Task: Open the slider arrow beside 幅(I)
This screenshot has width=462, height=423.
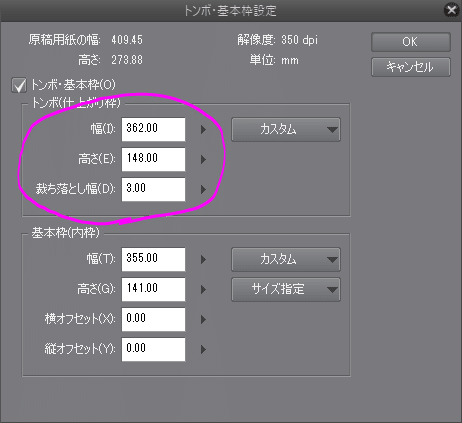Action: [203, 129]
